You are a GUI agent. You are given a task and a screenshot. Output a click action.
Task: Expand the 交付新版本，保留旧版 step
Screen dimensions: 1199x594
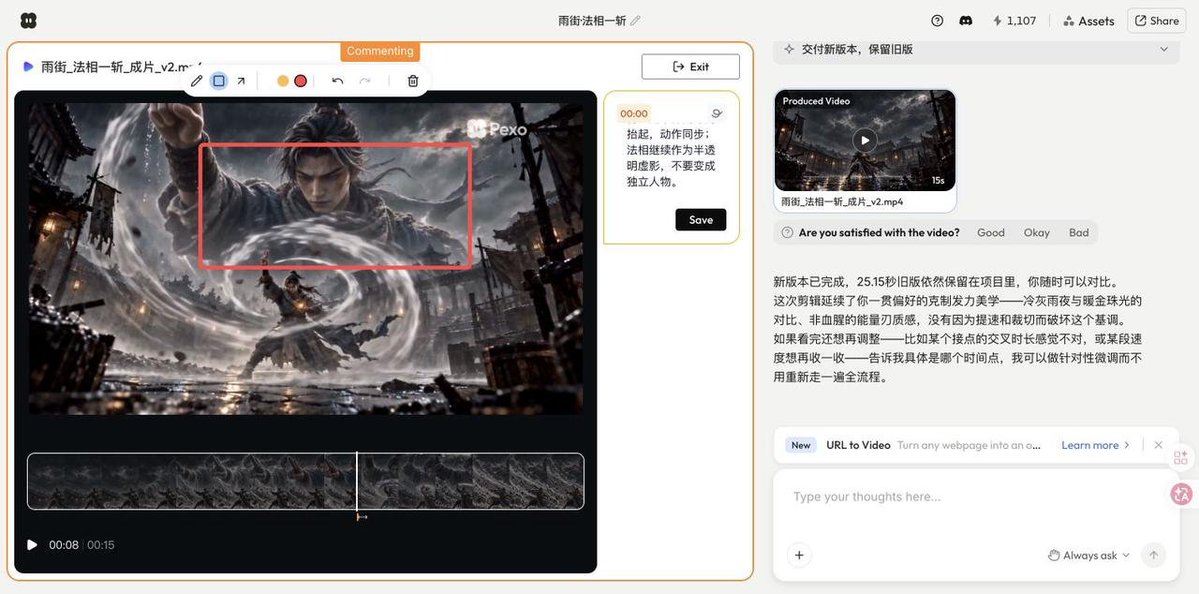coord(976,49)
